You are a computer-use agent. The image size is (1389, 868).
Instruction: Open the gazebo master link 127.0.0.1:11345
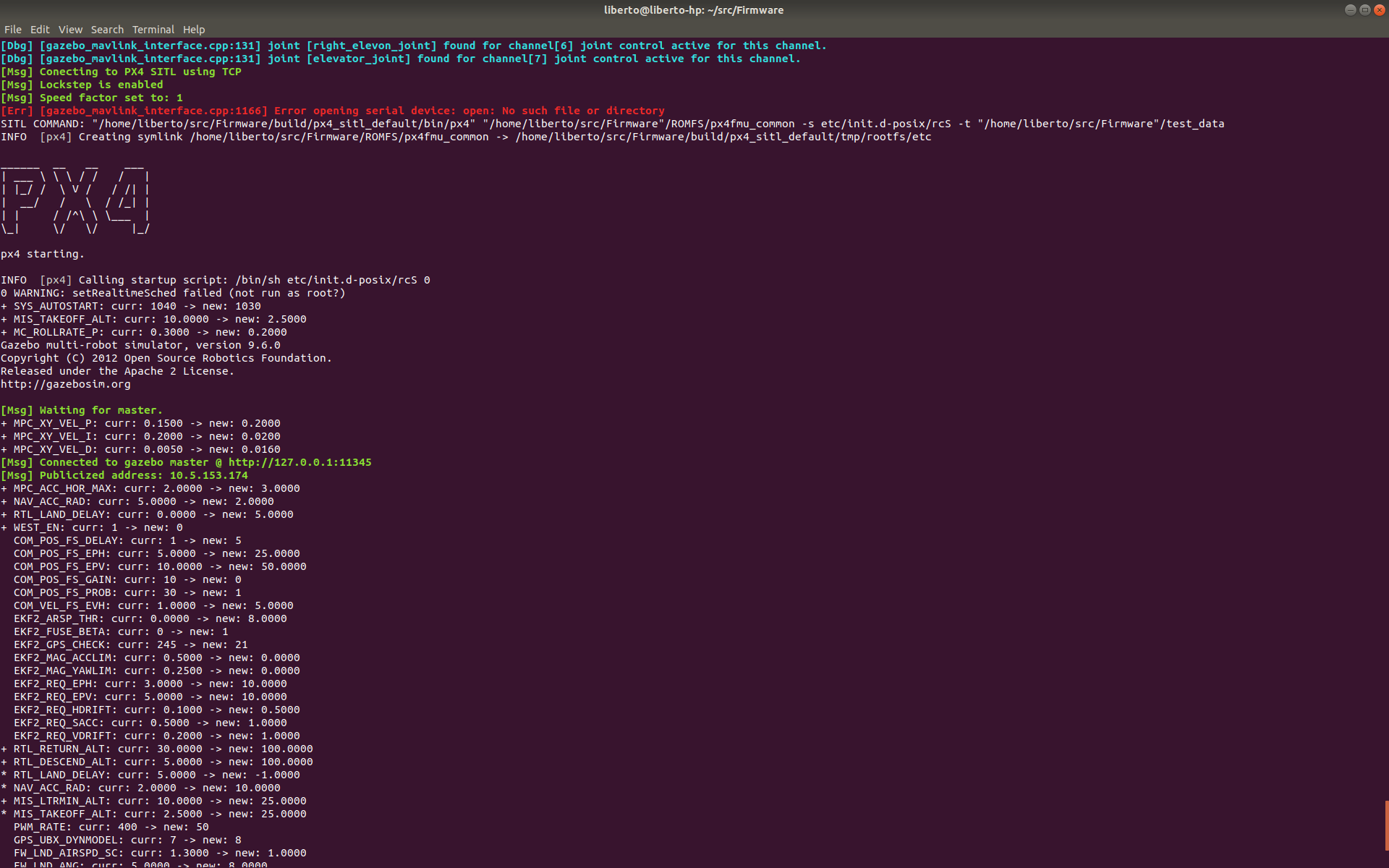tap(300, 461)
